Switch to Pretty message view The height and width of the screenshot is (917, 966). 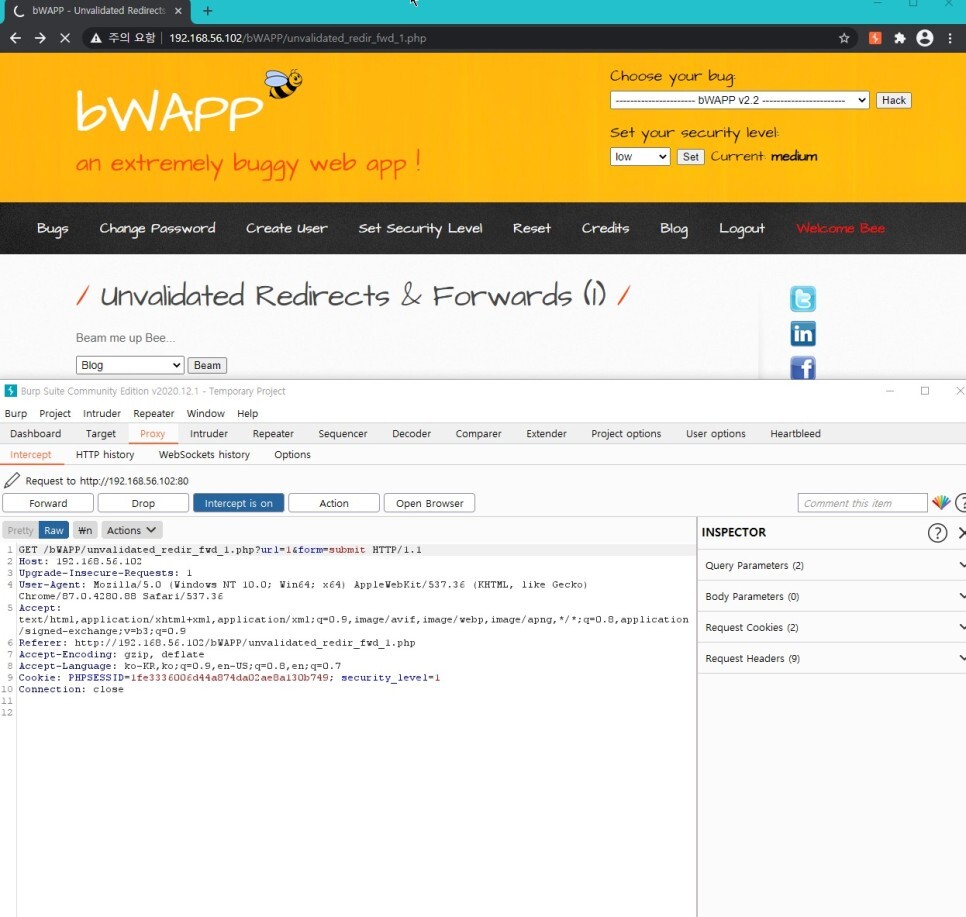(20, 530)
